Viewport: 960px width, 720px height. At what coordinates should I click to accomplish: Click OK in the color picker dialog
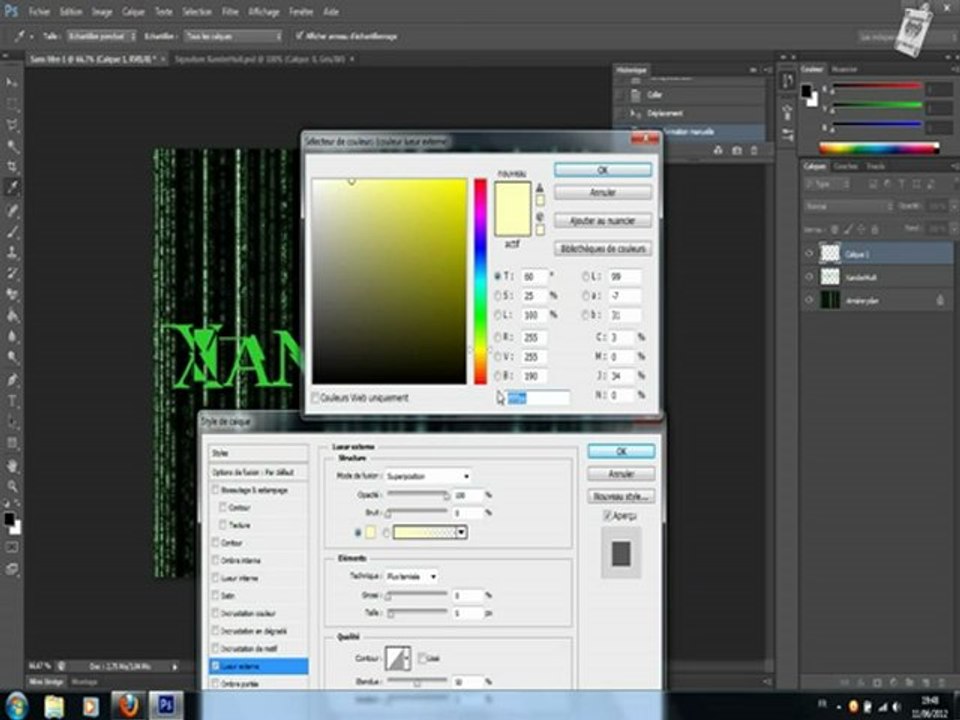point(603,170)
